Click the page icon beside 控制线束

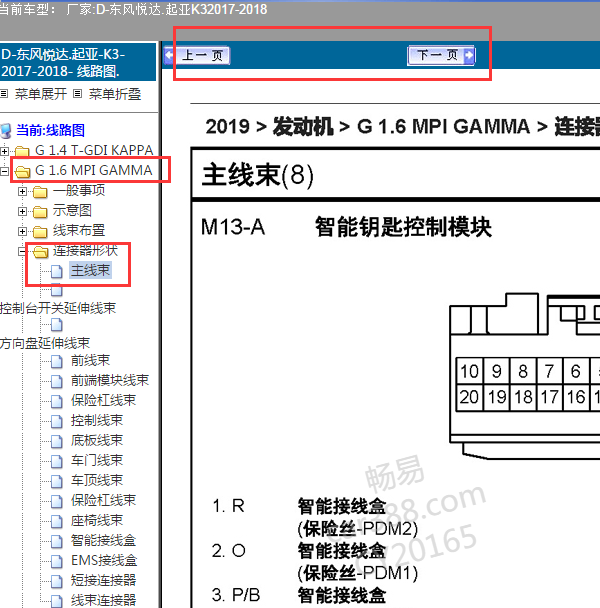pyautogui.click(x=57, y=421)
